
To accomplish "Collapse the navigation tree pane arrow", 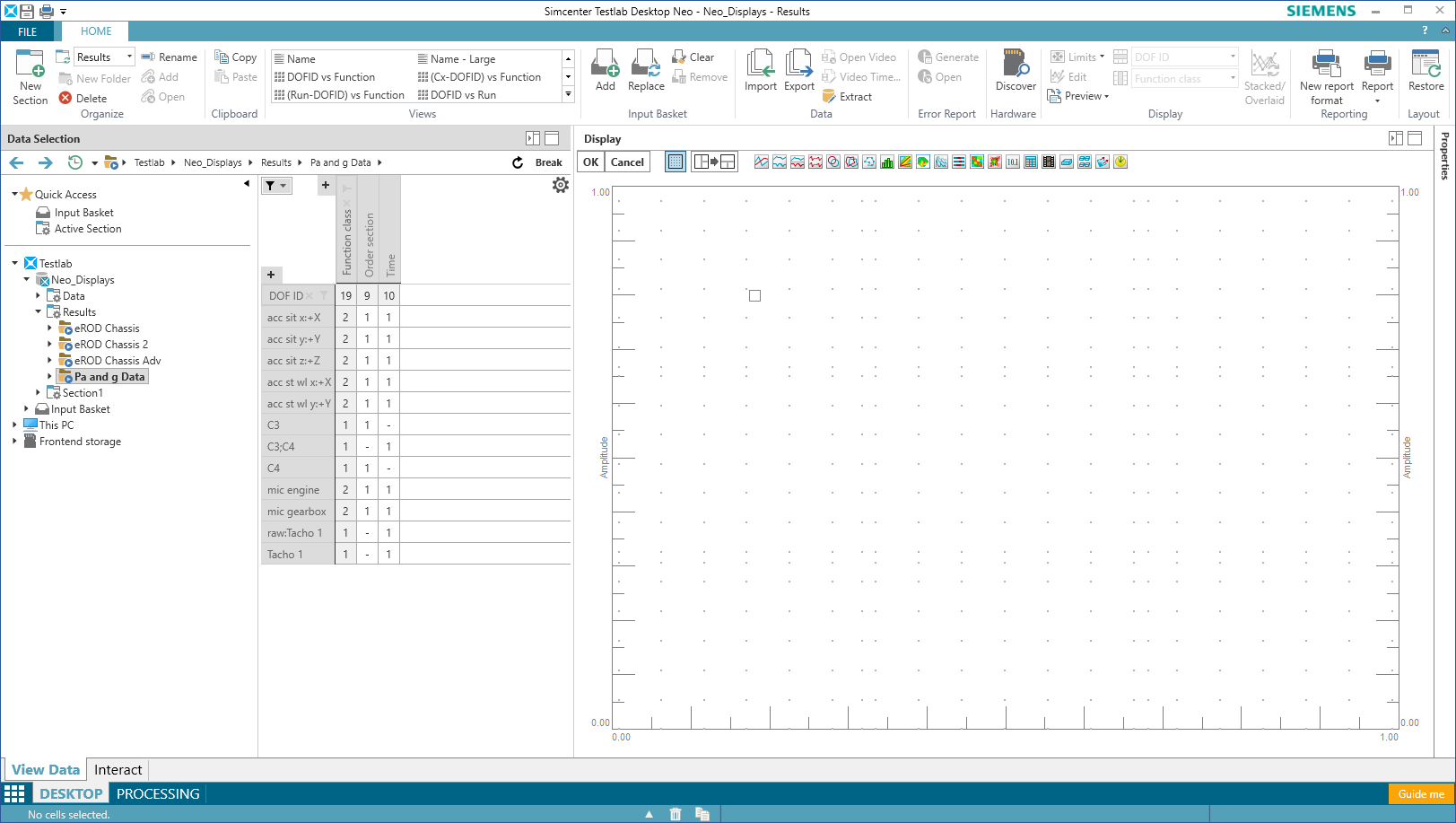I will point(247,184).
